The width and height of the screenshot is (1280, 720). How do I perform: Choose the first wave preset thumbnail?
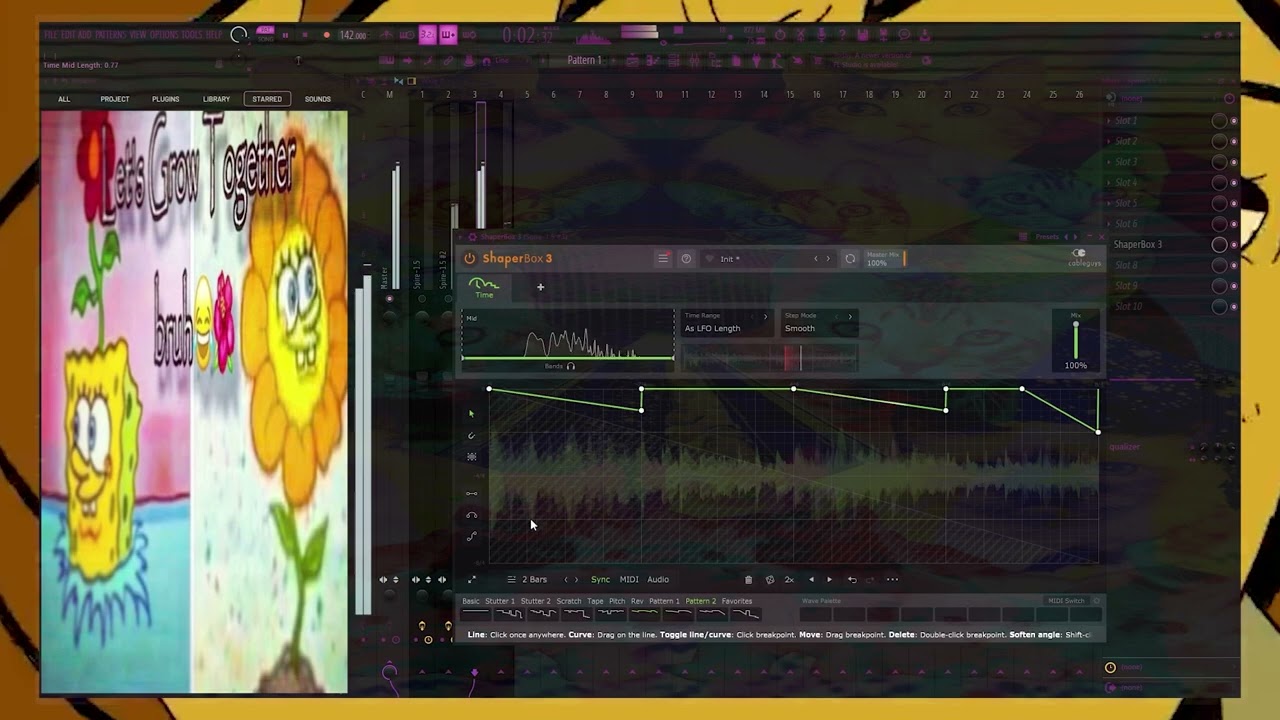click(x=476, y=613)
